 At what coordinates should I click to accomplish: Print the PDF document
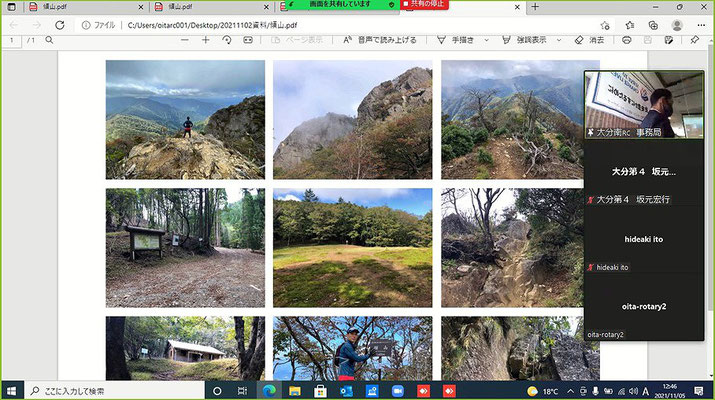tap(627, 40)
